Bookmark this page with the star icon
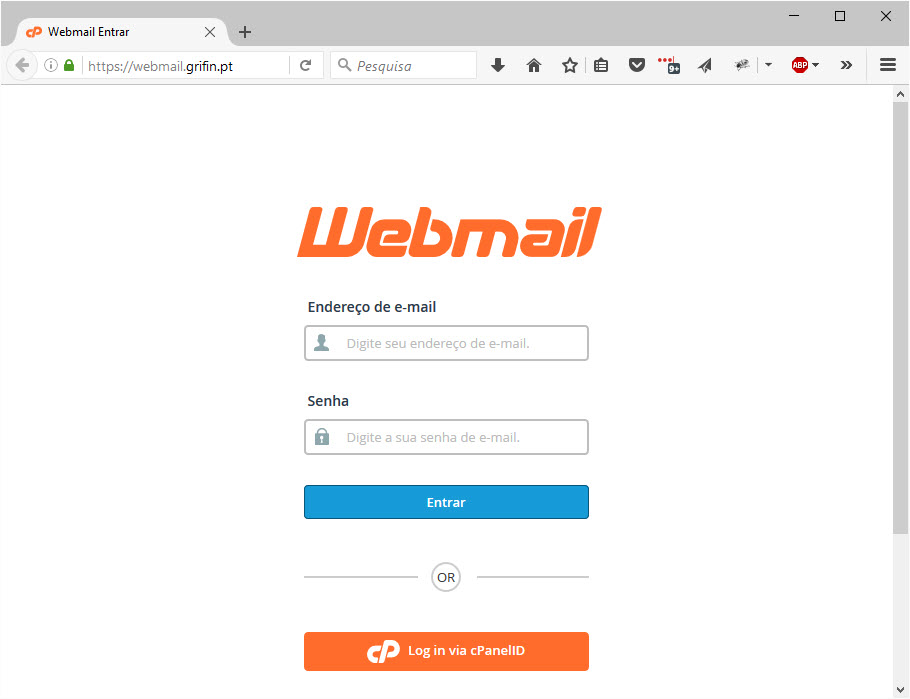910x699 pixels. (569, 66)
